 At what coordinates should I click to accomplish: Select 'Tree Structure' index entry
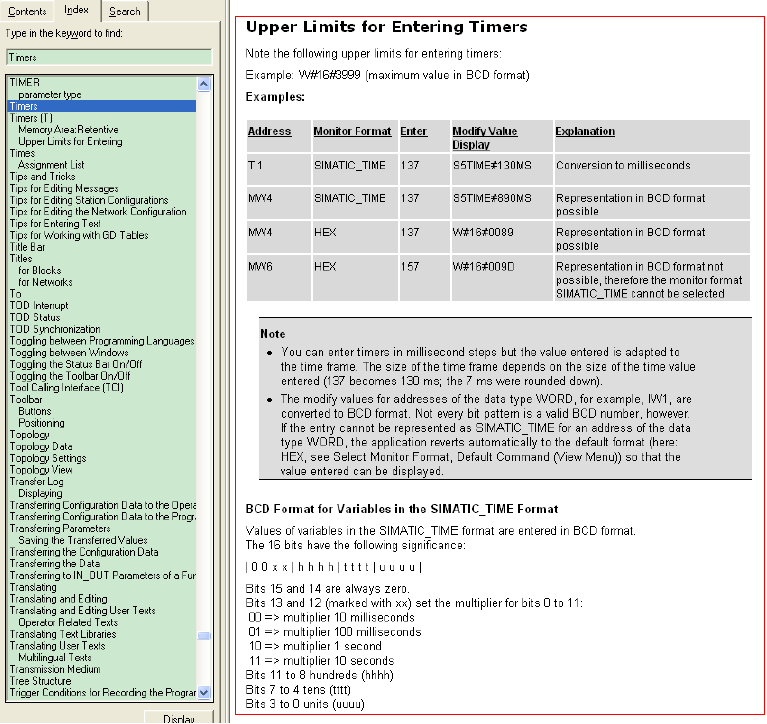(40, 681)
